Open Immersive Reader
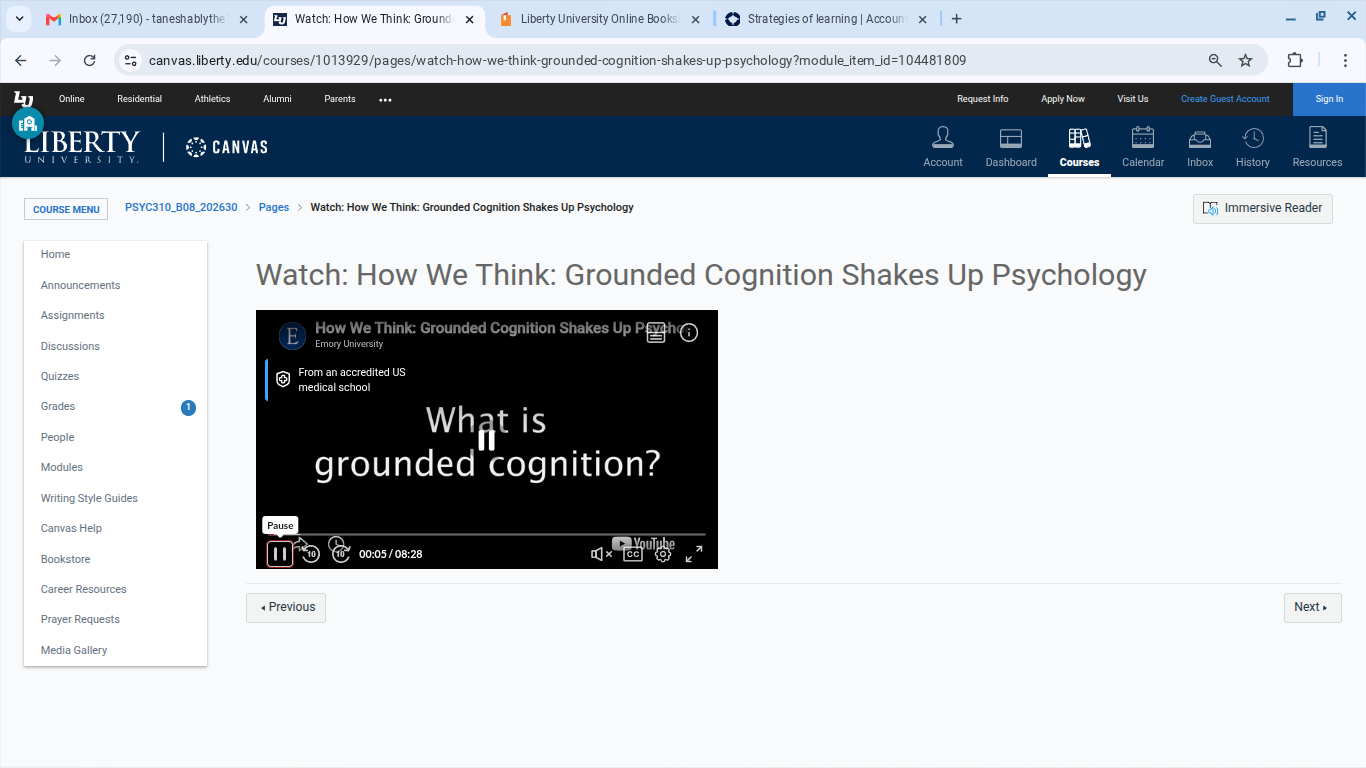This screenshot has width=1366, height=768. click(1263, 208)
